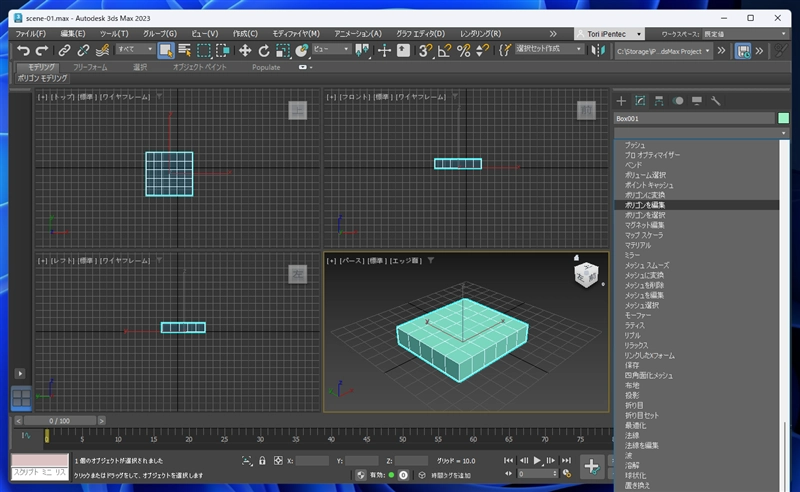Open the Tori iPentec user account dropdown

click(609, 34)
